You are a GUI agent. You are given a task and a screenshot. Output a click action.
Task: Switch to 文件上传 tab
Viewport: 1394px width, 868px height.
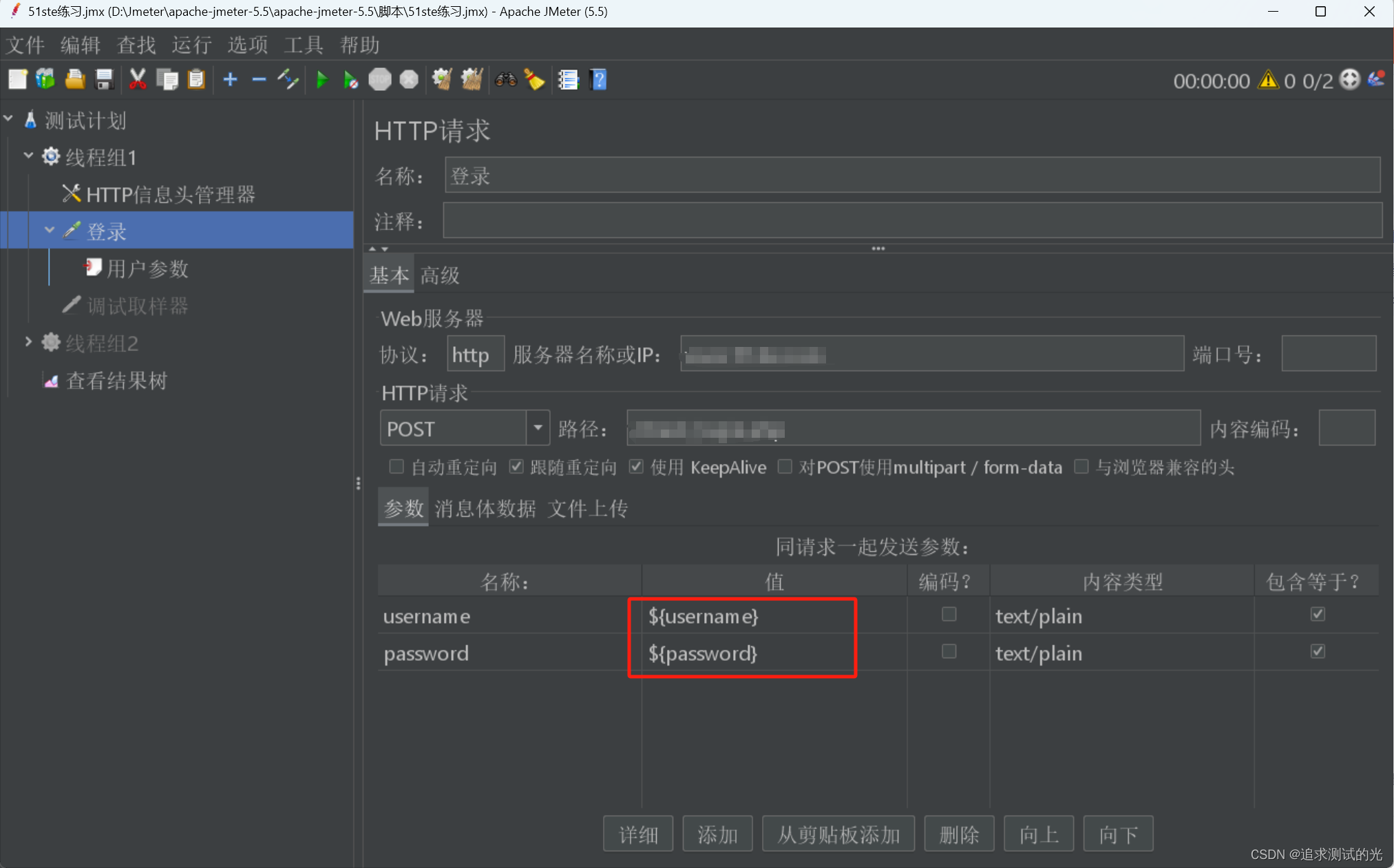588,509
